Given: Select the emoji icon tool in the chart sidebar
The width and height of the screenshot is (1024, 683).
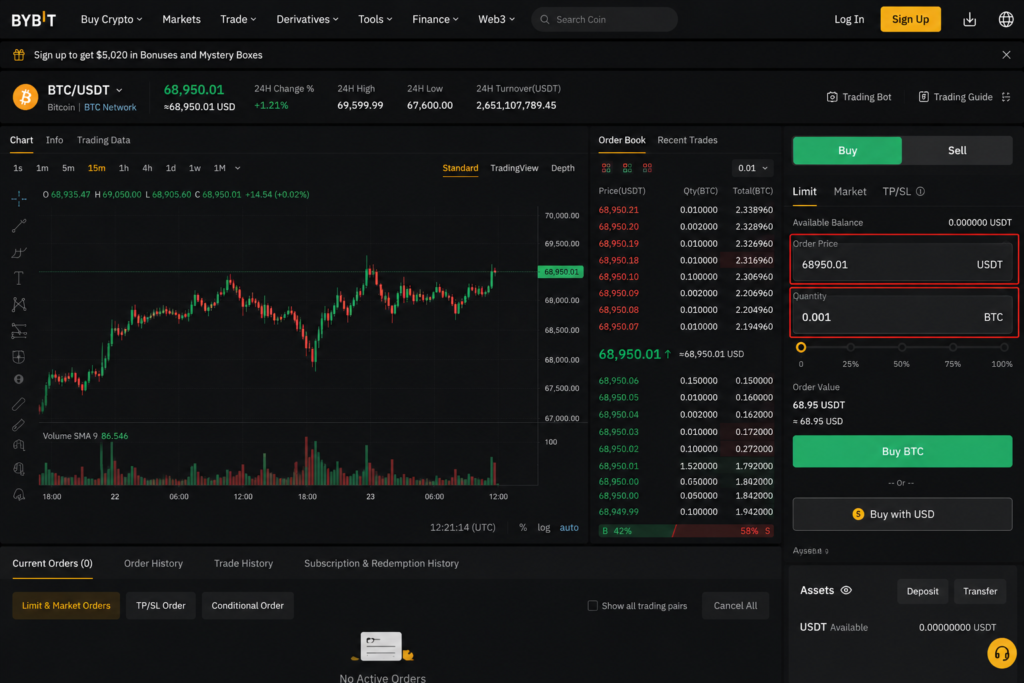Looking at the screenshot, I should [18, 379].
